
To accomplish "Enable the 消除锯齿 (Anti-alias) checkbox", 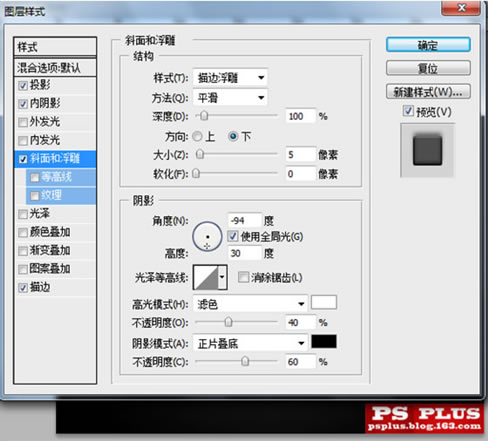I will pyautogui.click(x=243, y=277).
